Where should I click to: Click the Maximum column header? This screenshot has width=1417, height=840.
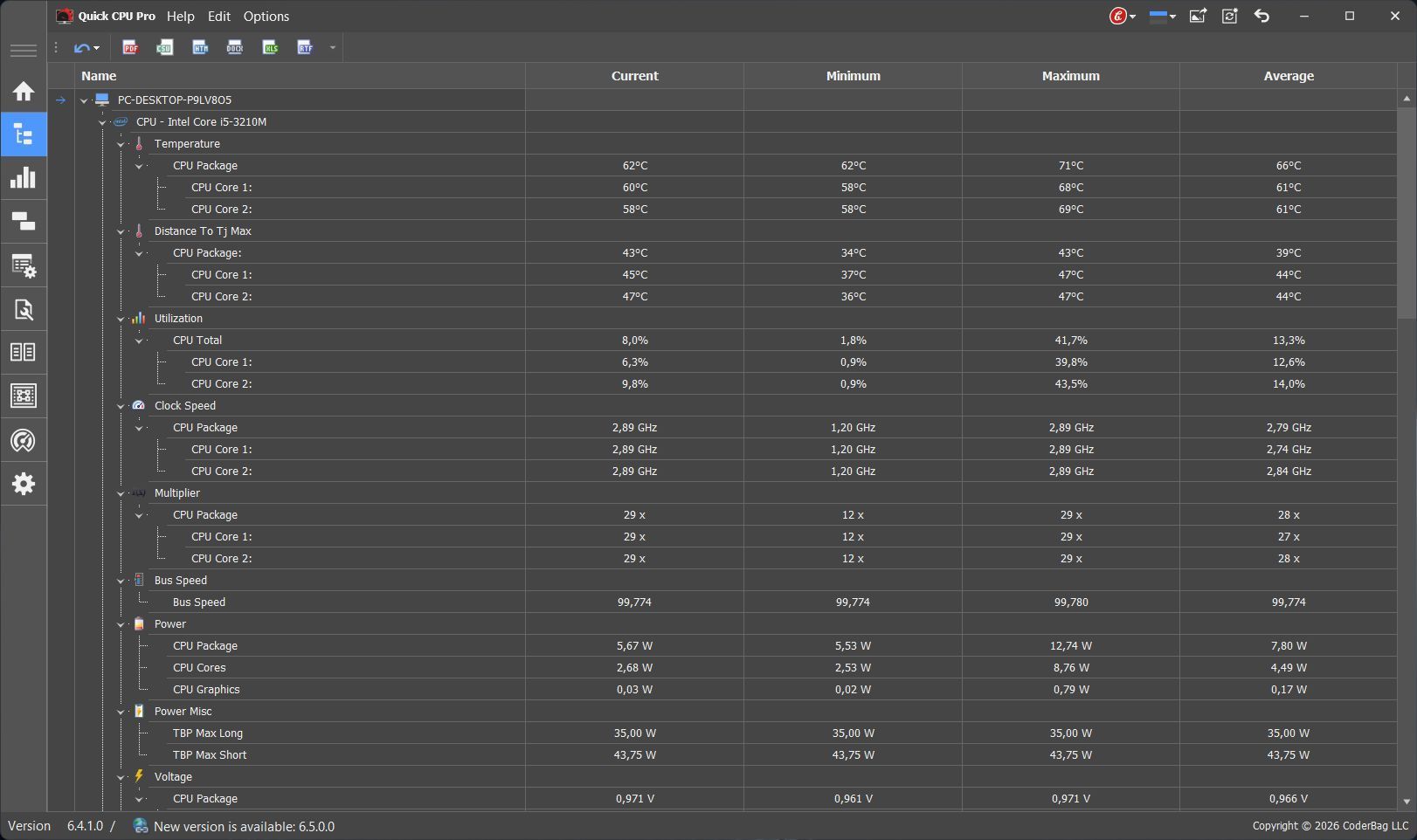[1070, 76]
